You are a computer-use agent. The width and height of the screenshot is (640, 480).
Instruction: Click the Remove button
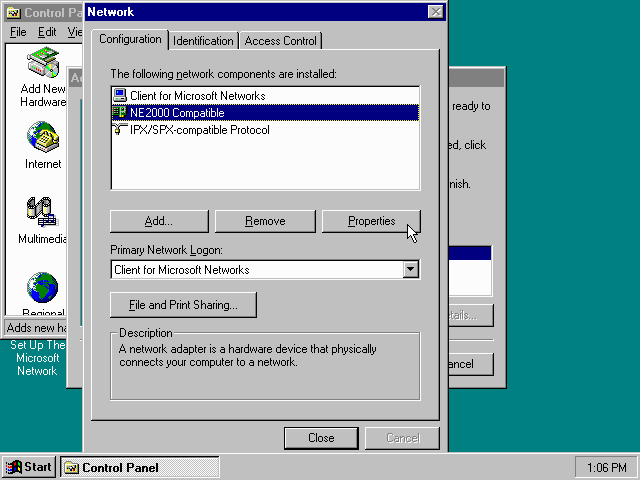(x=265, y=221)
